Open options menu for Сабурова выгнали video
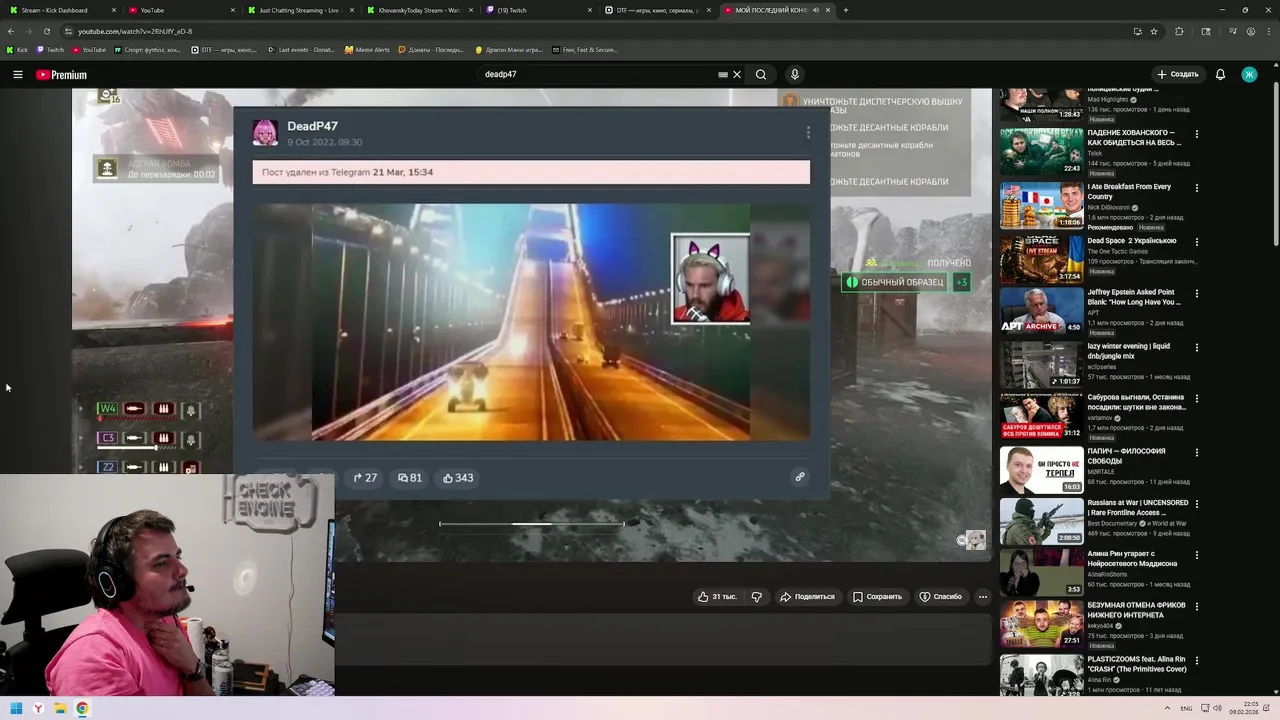Screen dimensions: 1280x720 [x=1197, y=399]
